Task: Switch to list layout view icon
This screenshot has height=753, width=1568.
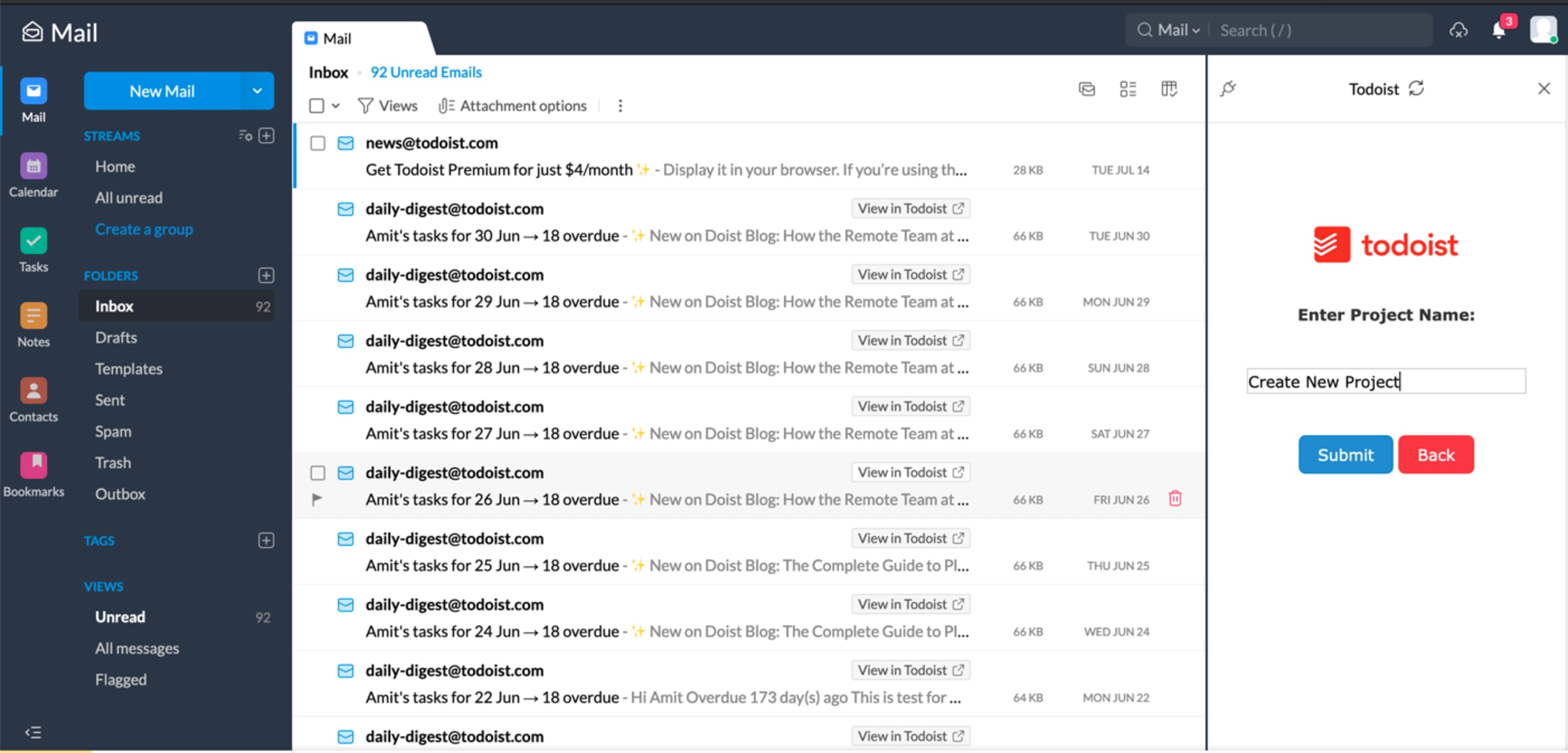Action: pos(1128,89)
